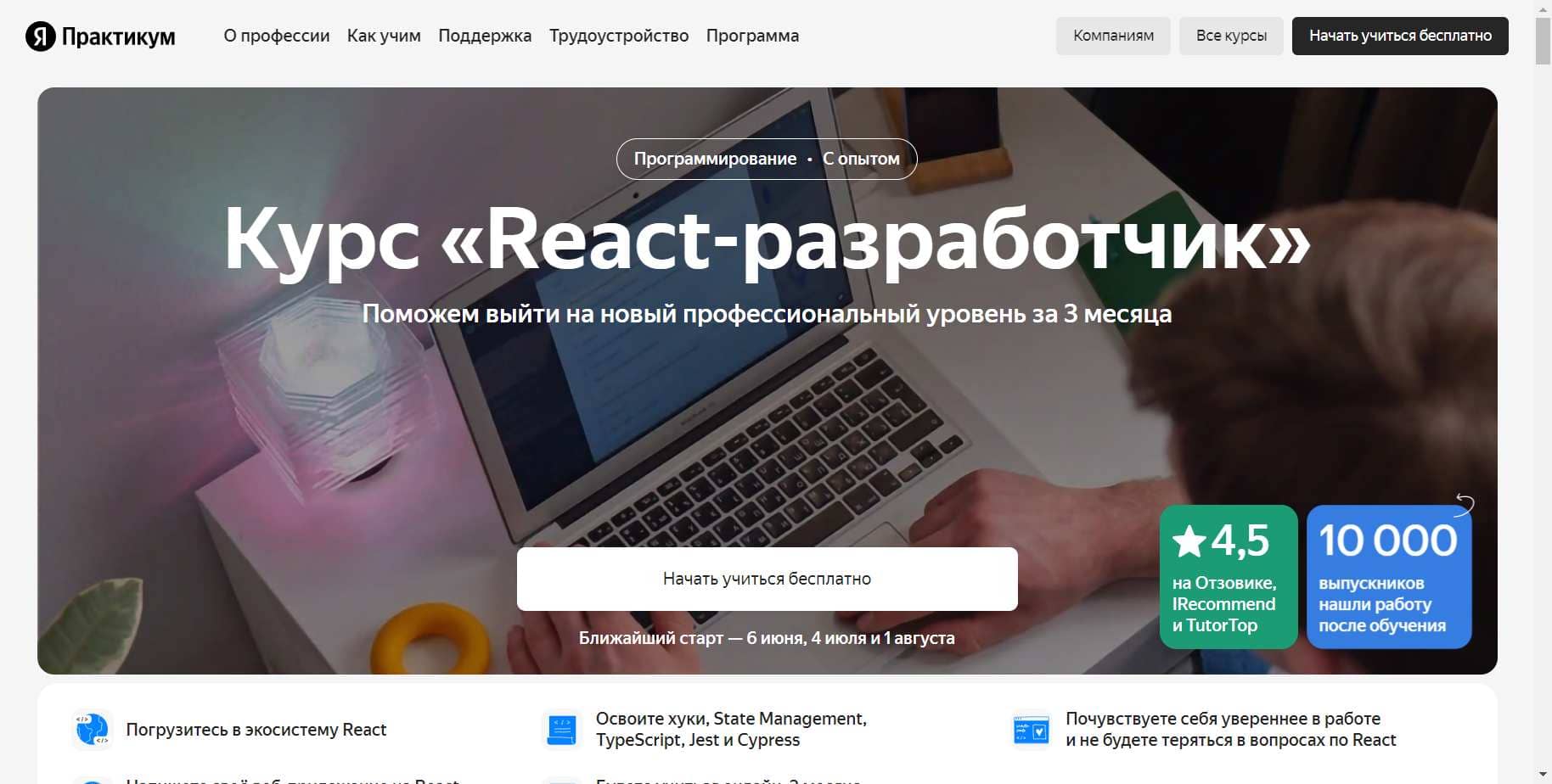This screenshot has height=784, width=1552.
Task: Open 'Трудоустройство' from the top menu
Action: (x=619, y=36)
